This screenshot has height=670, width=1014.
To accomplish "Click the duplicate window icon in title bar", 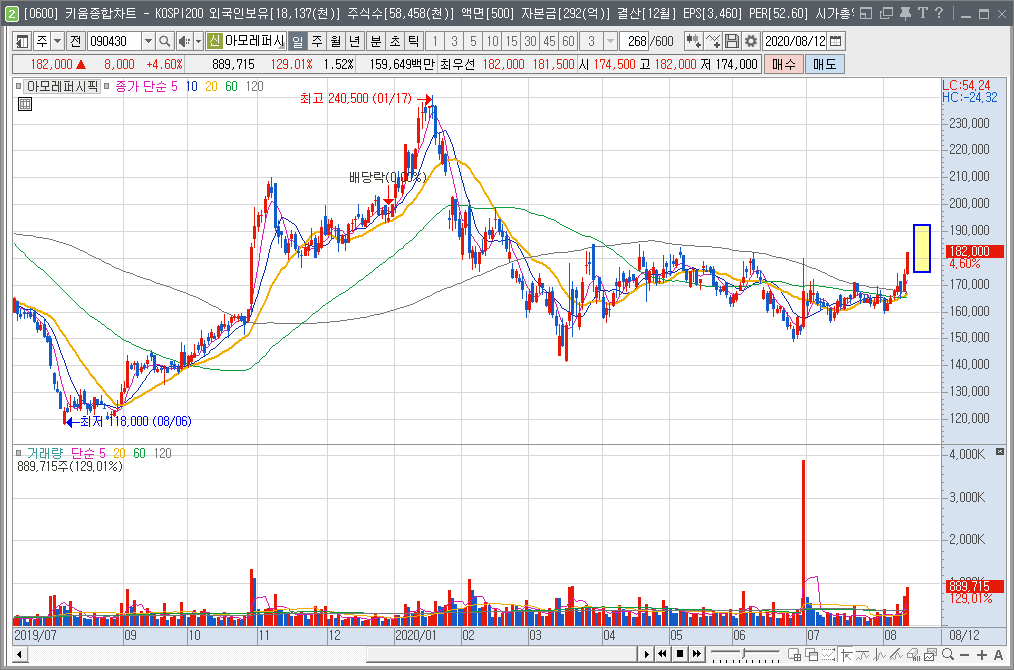I will click(887, 13).
